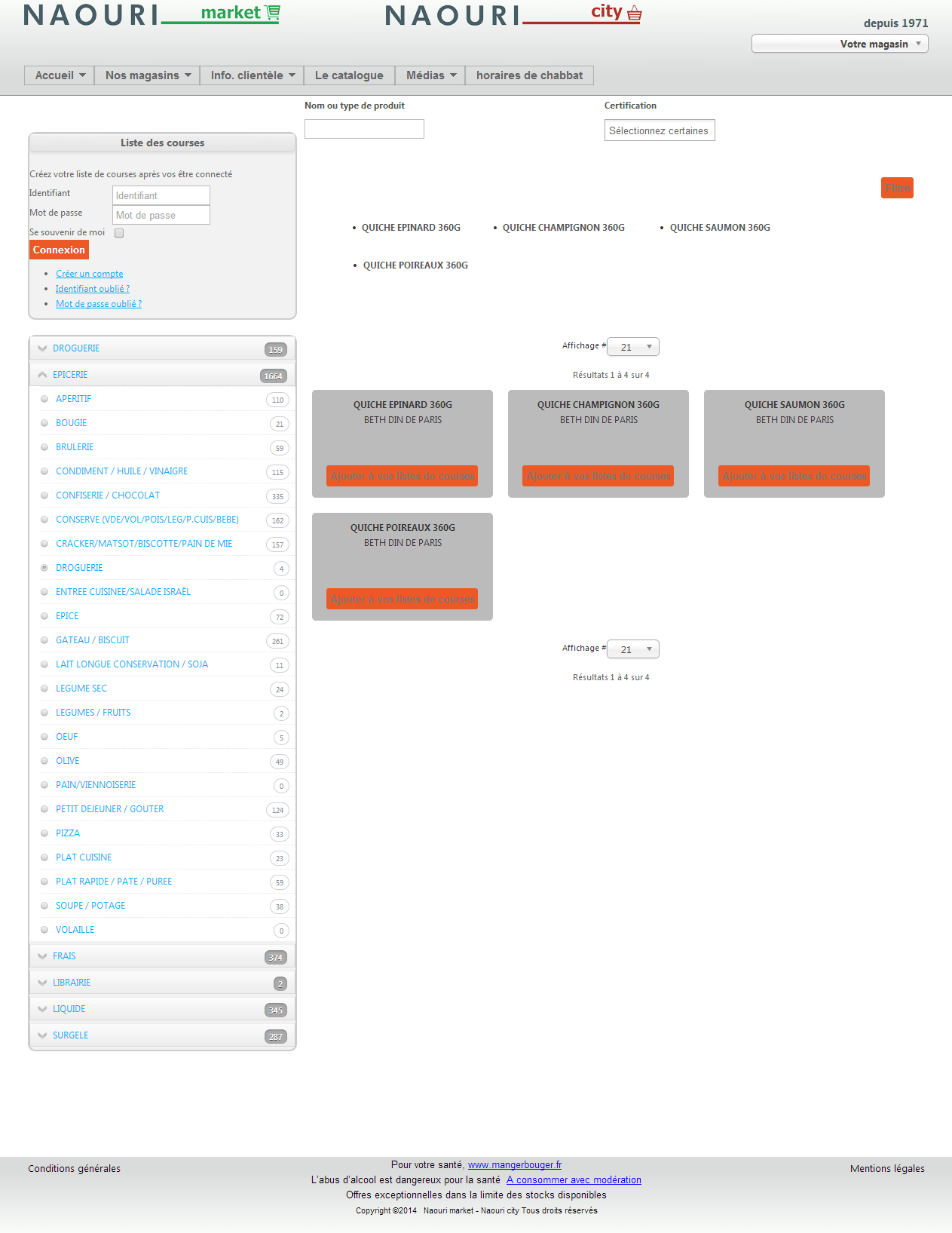This screenshot has width=952, height=1233.
Task: Open horaires de chabbat page
Action: pyautogui.click(x=529, y=75)
